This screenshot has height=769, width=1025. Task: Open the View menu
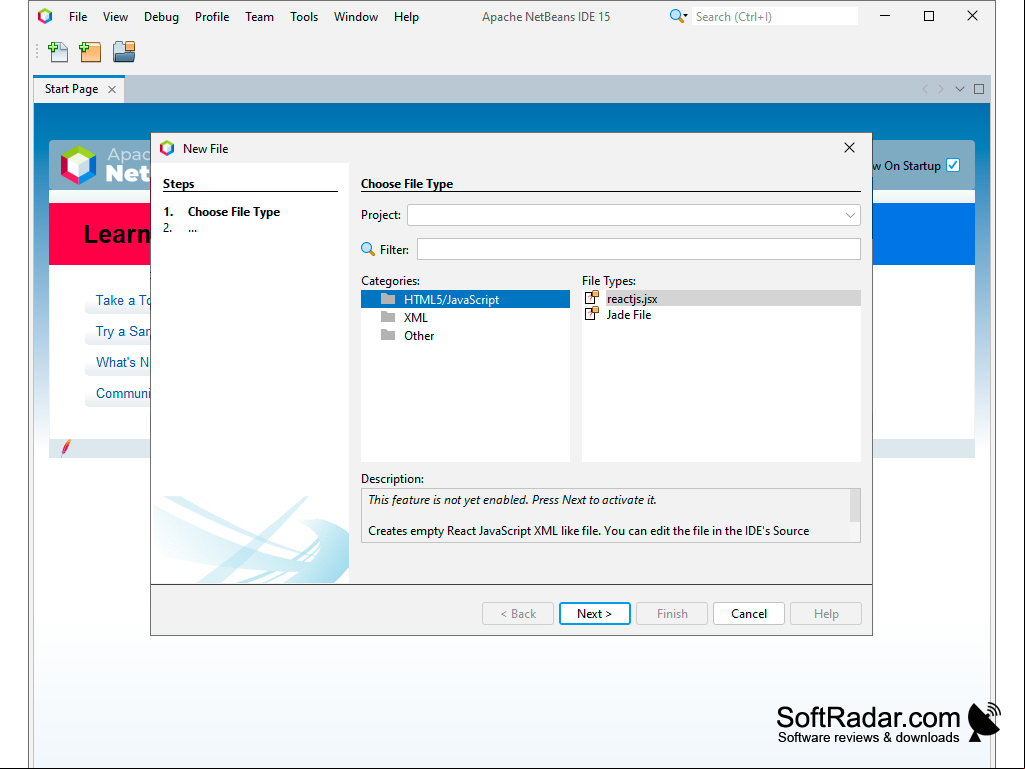coord(115,17)
